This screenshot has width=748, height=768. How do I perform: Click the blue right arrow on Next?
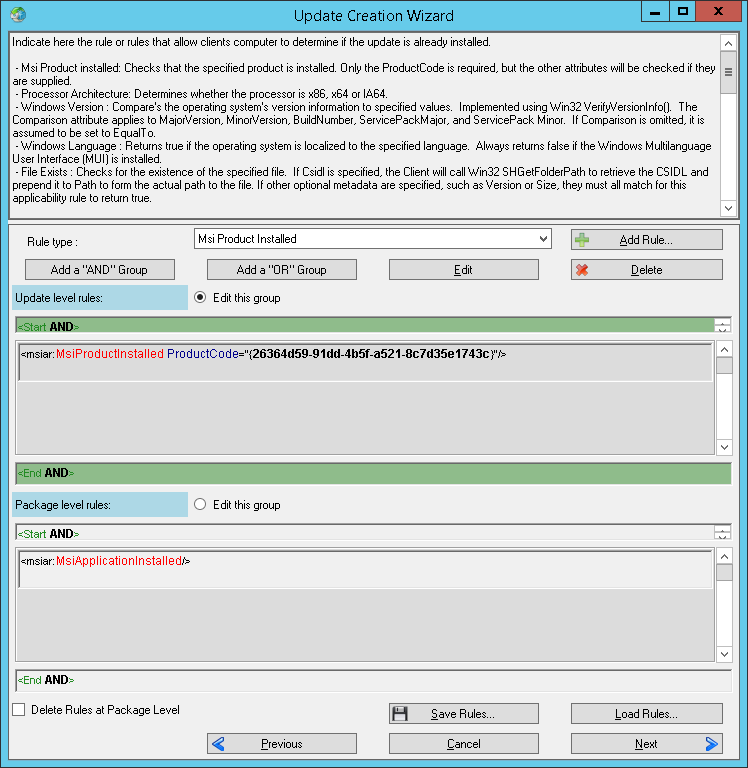pyautogui.click(x=711, y=744)
